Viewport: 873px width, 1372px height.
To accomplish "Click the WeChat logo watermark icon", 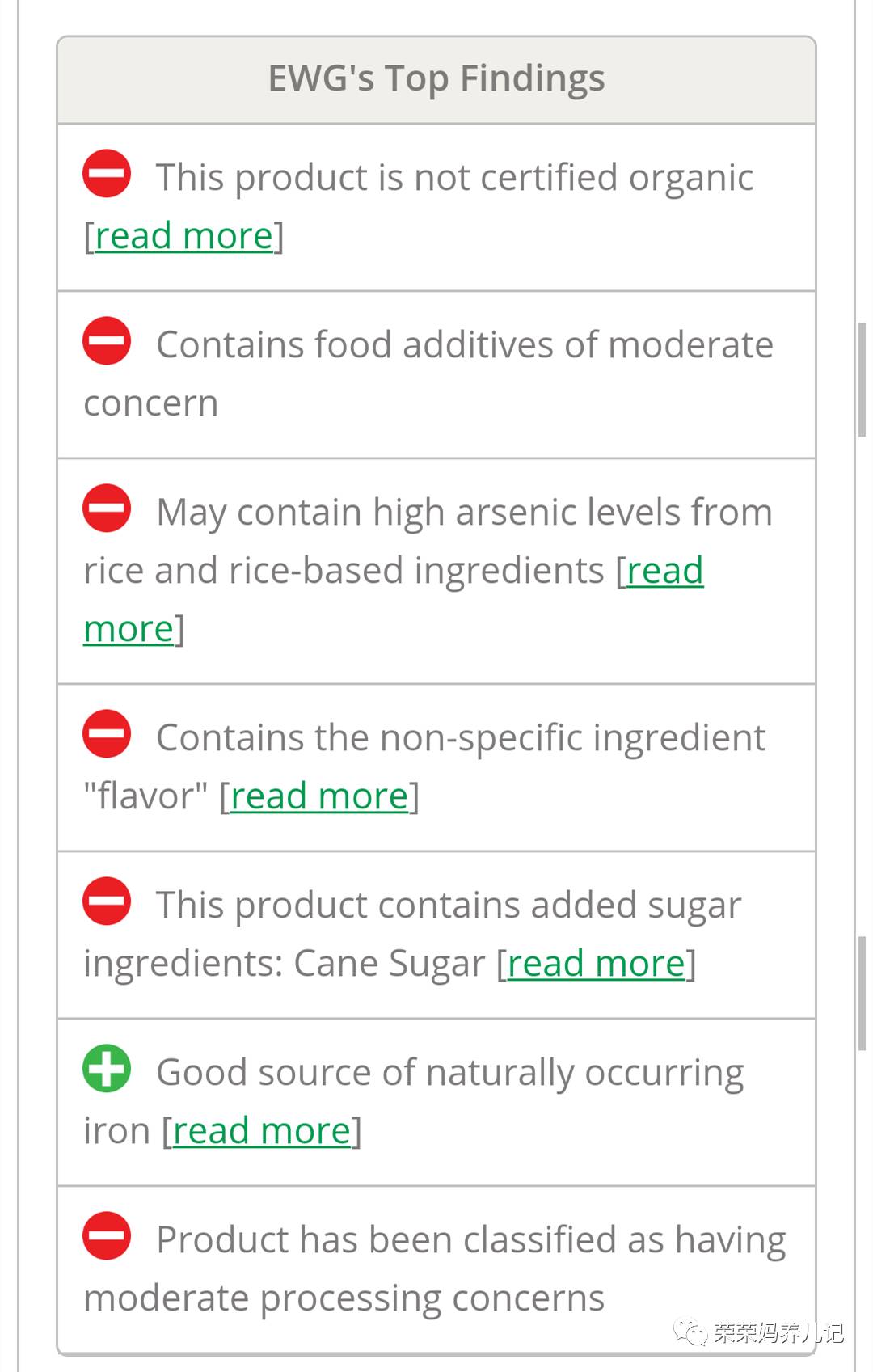I will tap(691, 1332).
